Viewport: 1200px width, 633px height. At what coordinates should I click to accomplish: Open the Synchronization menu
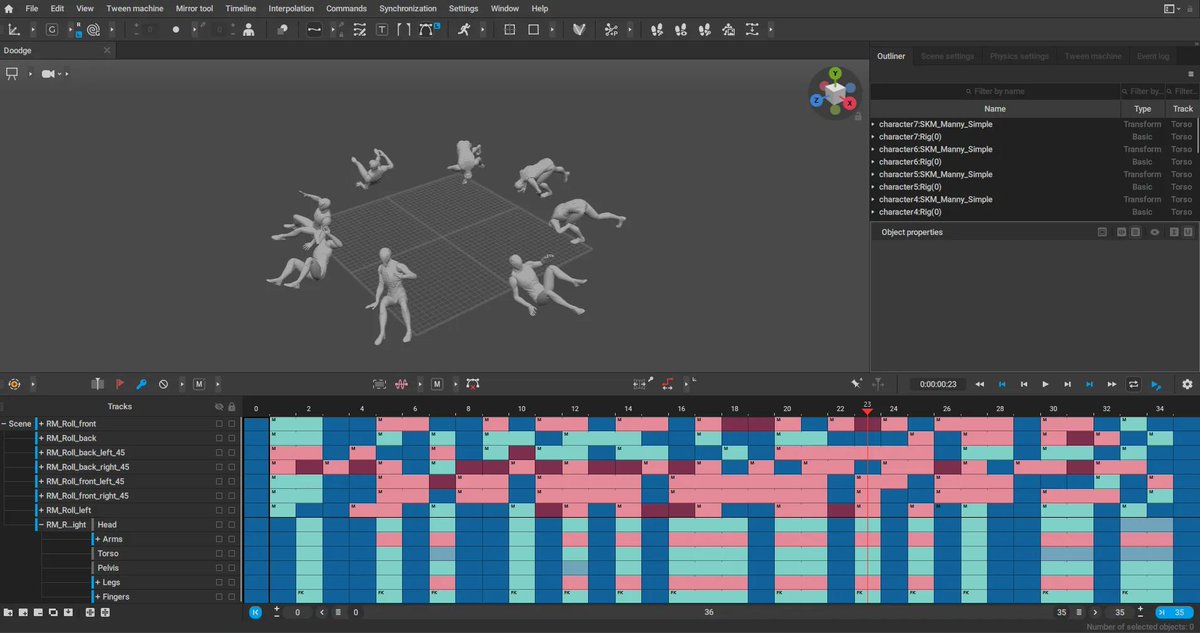click(x=408, y=8)
